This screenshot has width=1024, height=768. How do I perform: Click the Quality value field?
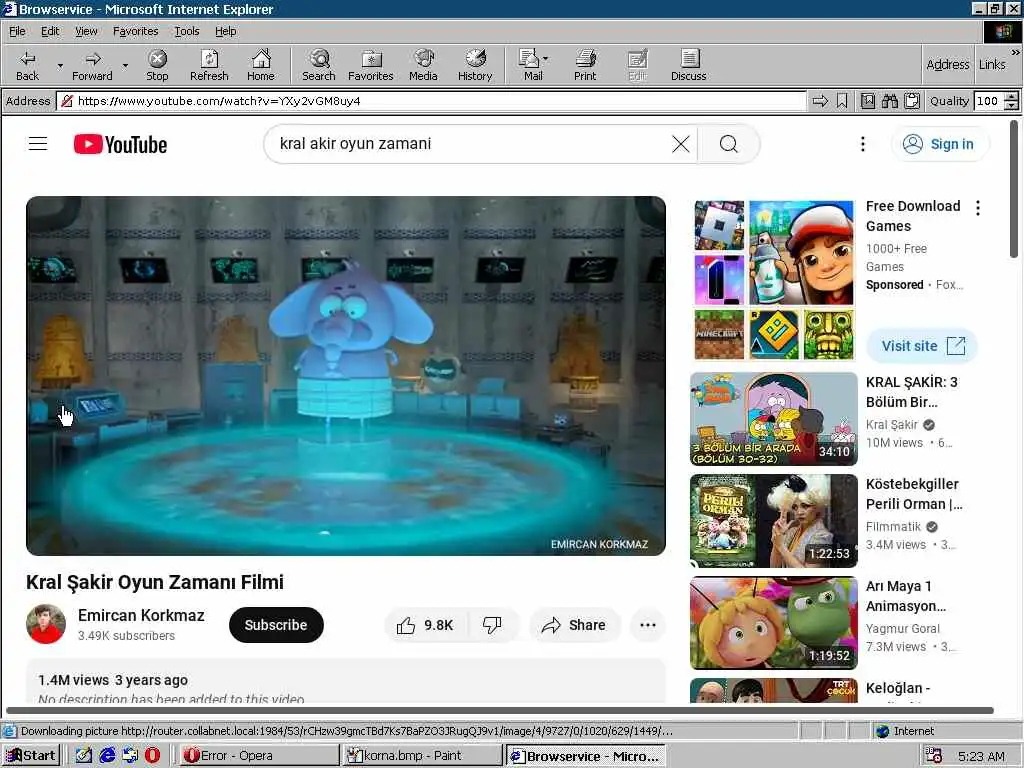click(988, 101)
